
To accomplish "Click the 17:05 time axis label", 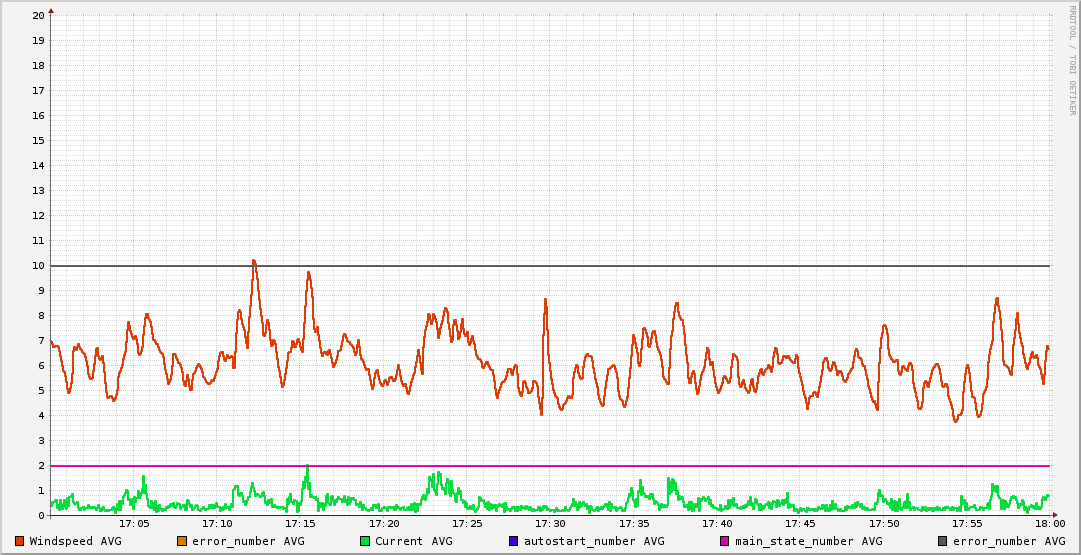I will pyautogui.click(x=134, y=523).
